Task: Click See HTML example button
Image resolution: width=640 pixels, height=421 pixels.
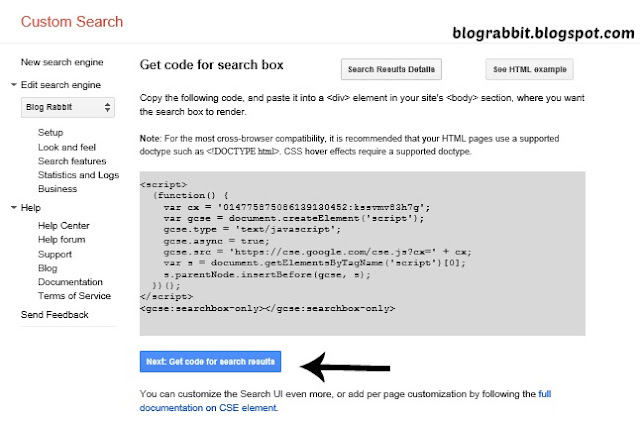Action: [529, 69]
